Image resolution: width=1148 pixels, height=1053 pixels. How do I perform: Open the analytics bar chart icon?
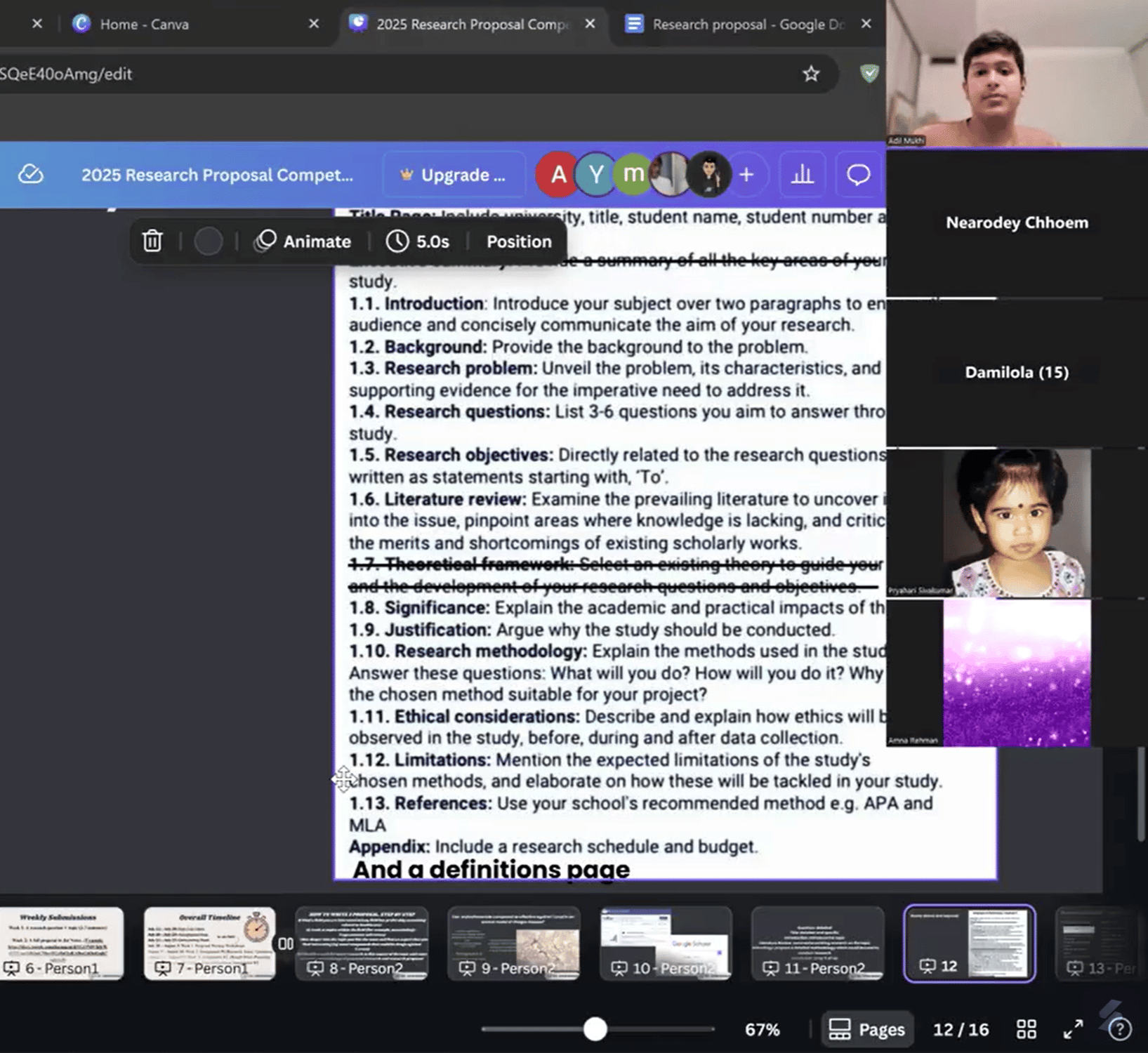(x=802, y=174)
